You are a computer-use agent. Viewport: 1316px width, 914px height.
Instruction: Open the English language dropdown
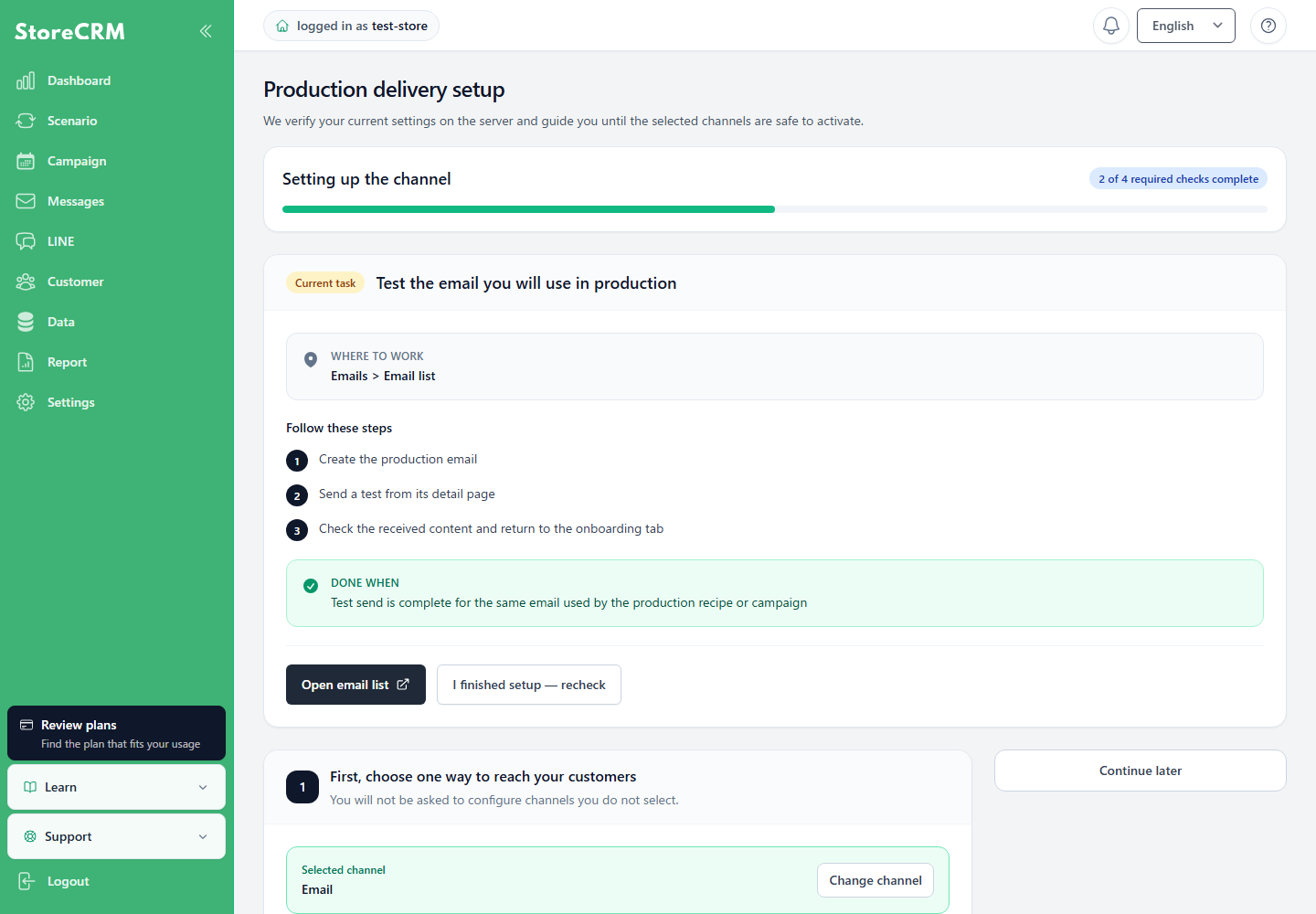pyautogui.click(x=1185, y=26)
